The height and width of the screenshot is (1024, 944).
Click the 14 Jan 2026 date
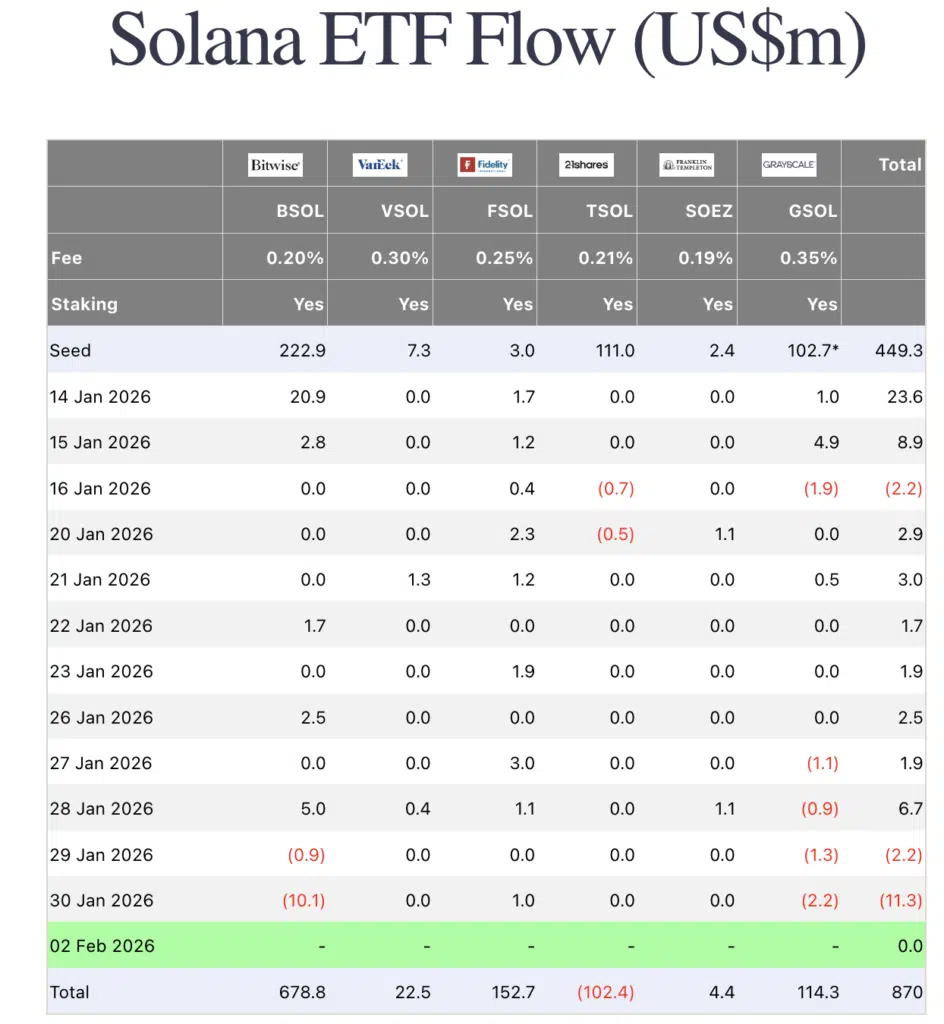coord(100,397)
